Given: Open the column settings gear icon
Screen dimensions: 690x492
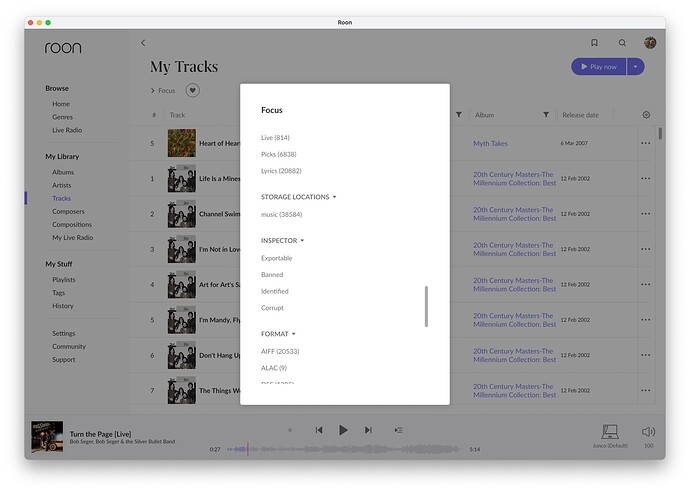Looking at the screenshot, I should [x=646, y=114].
